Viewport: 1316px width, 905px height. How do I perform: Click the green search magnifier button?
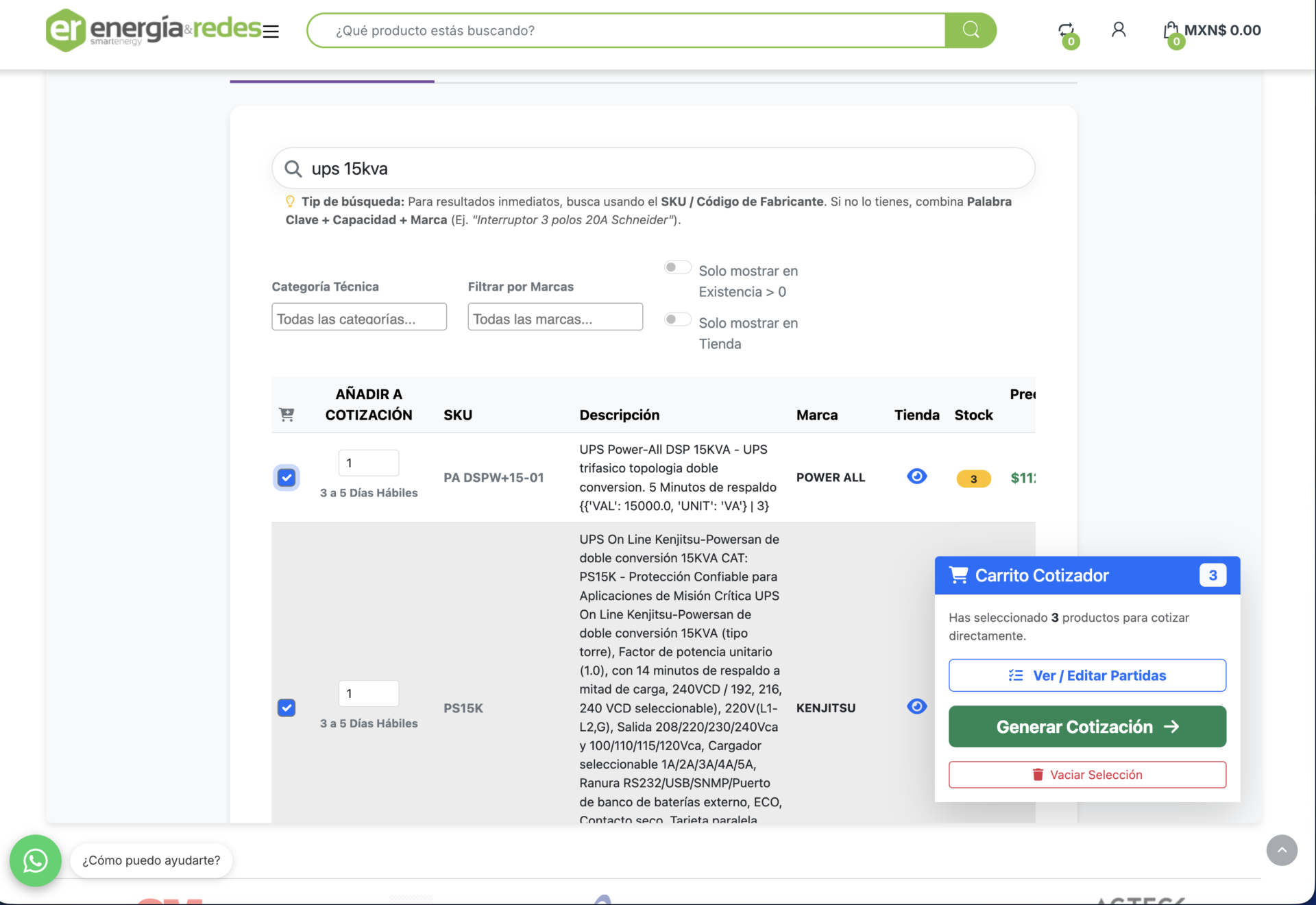970,30
